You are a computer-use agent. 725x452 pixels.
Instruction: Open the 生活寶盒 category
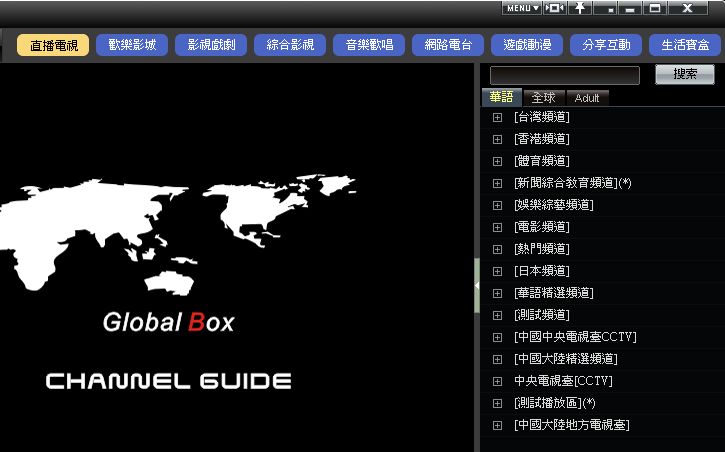[x=685, y=45]
